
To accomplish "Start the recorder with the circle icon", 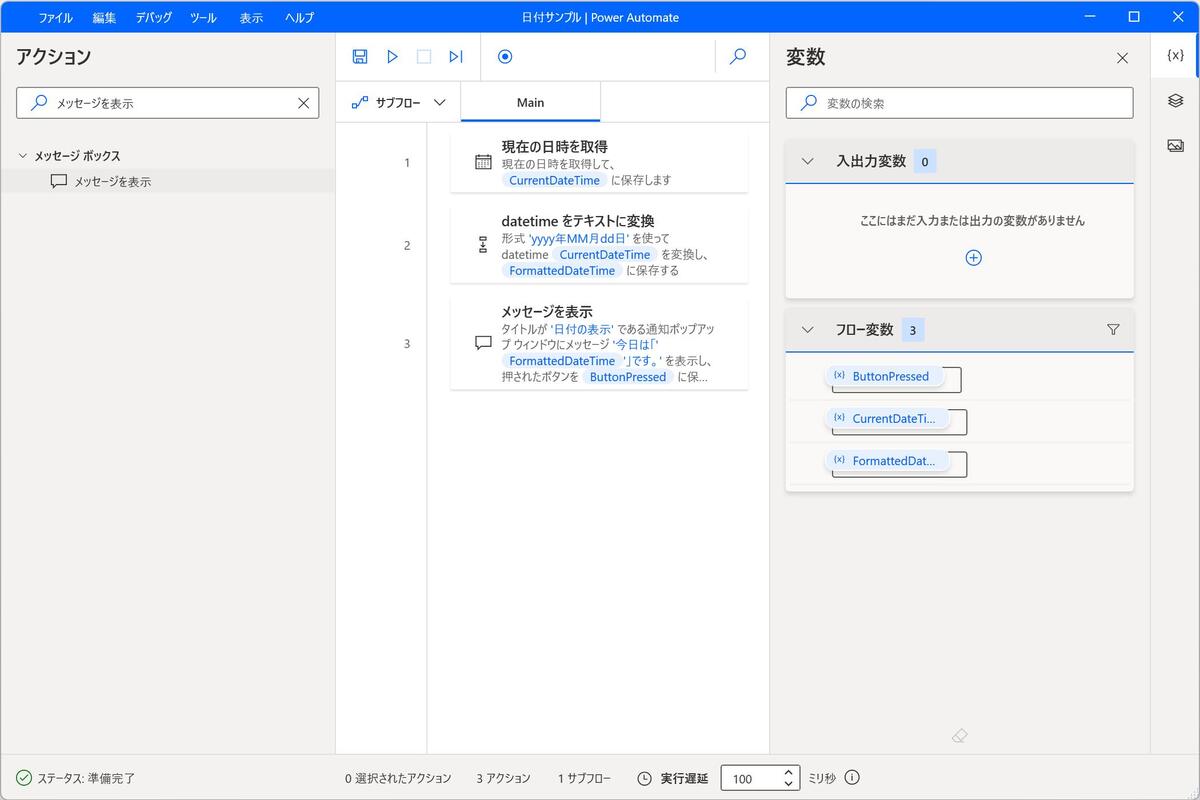I will [x=505, y=57].
